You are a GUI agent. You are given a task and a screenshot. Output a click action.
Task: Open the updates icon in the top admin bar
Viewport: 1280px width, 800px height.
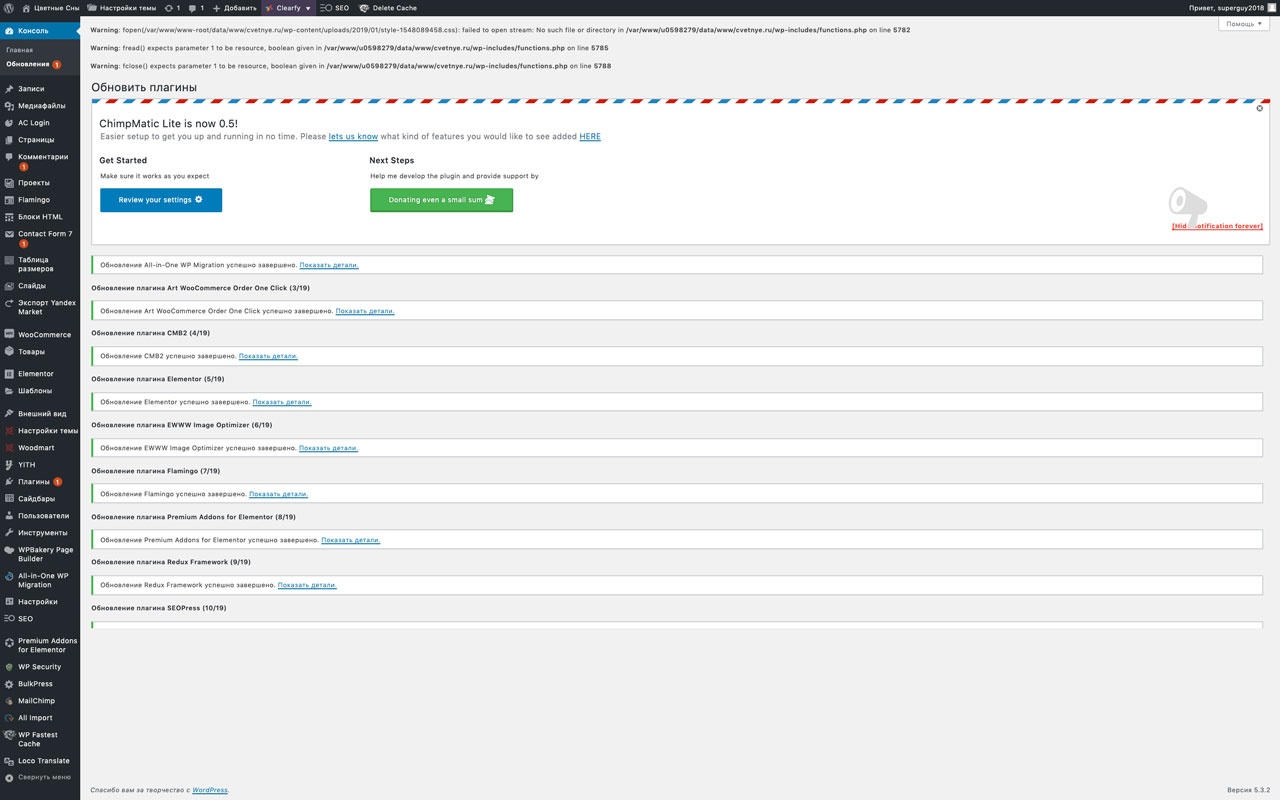tap(173, 7)
